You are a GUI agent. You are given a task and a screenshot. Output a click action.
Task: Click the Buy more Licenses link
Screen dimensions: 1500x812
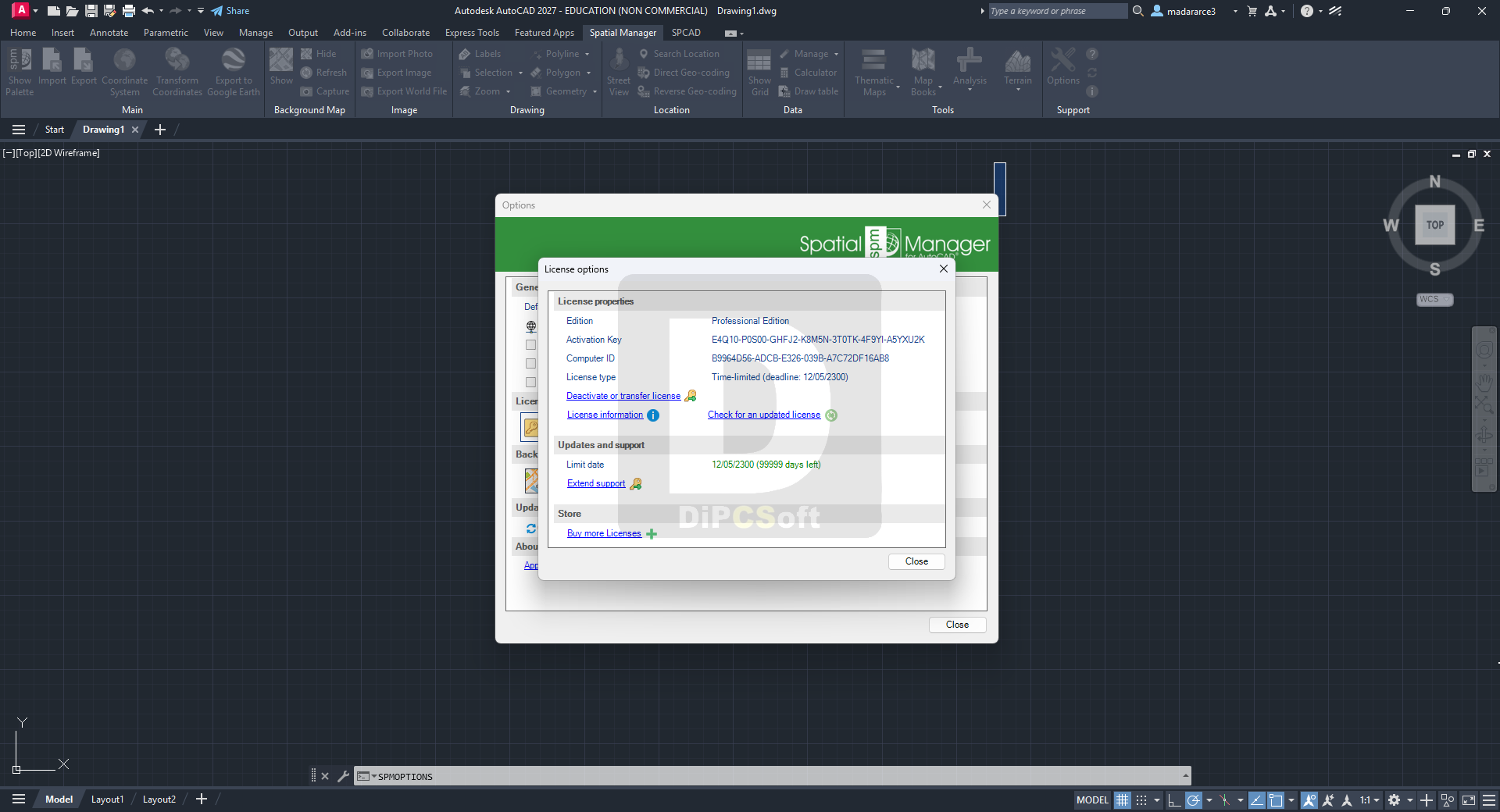coord(604,533)
